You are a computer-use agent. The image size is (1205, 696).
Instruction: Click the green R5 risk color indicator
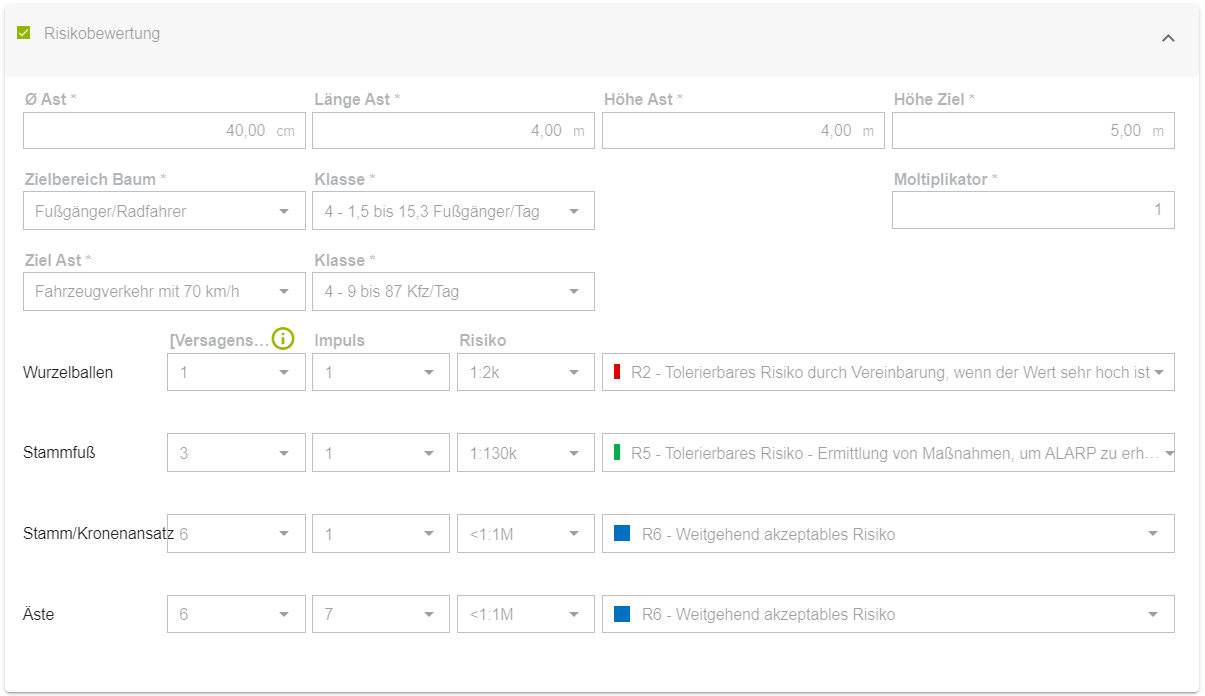617,453
